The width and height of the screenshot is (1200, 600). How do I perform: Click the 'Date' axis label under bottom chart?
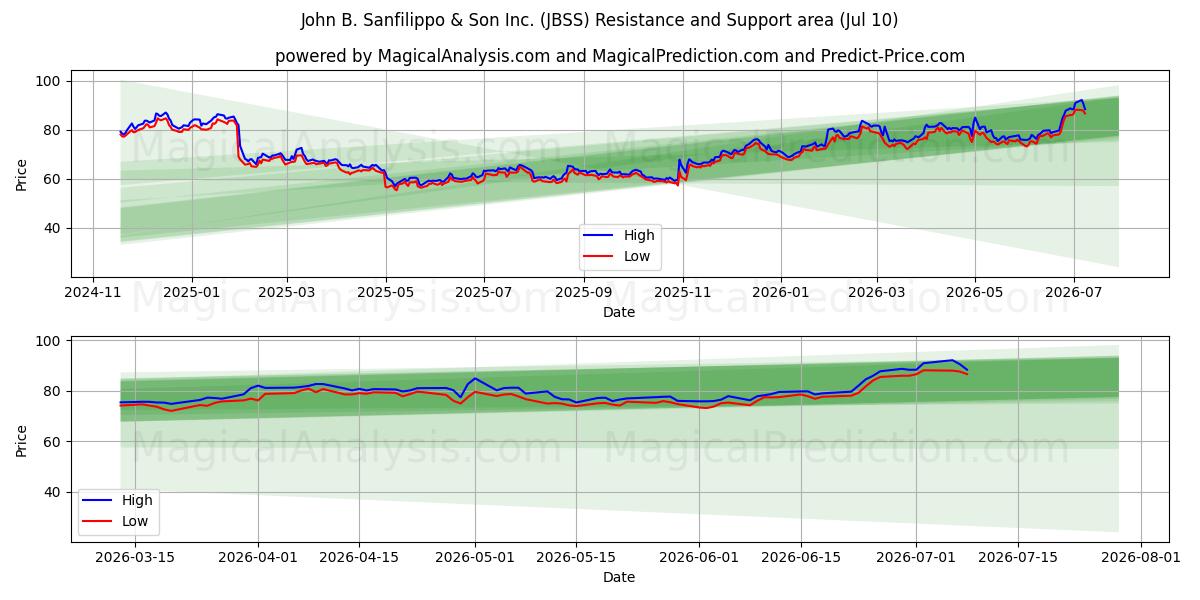click(619, 577)
